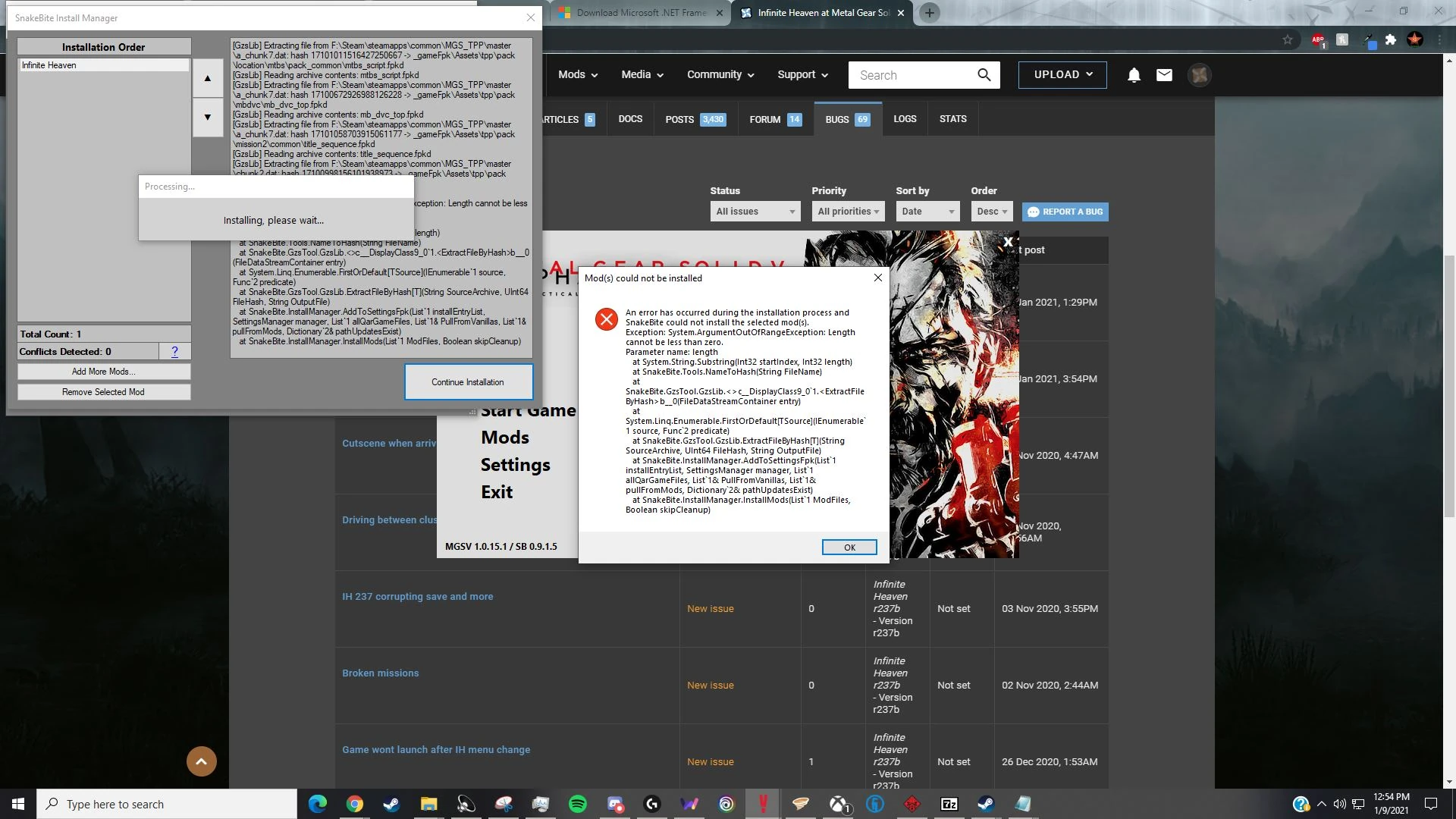Open the Mods menu on Nexus
The image size is (1456, 819).
pyautogui.click(x=578, y=74)
